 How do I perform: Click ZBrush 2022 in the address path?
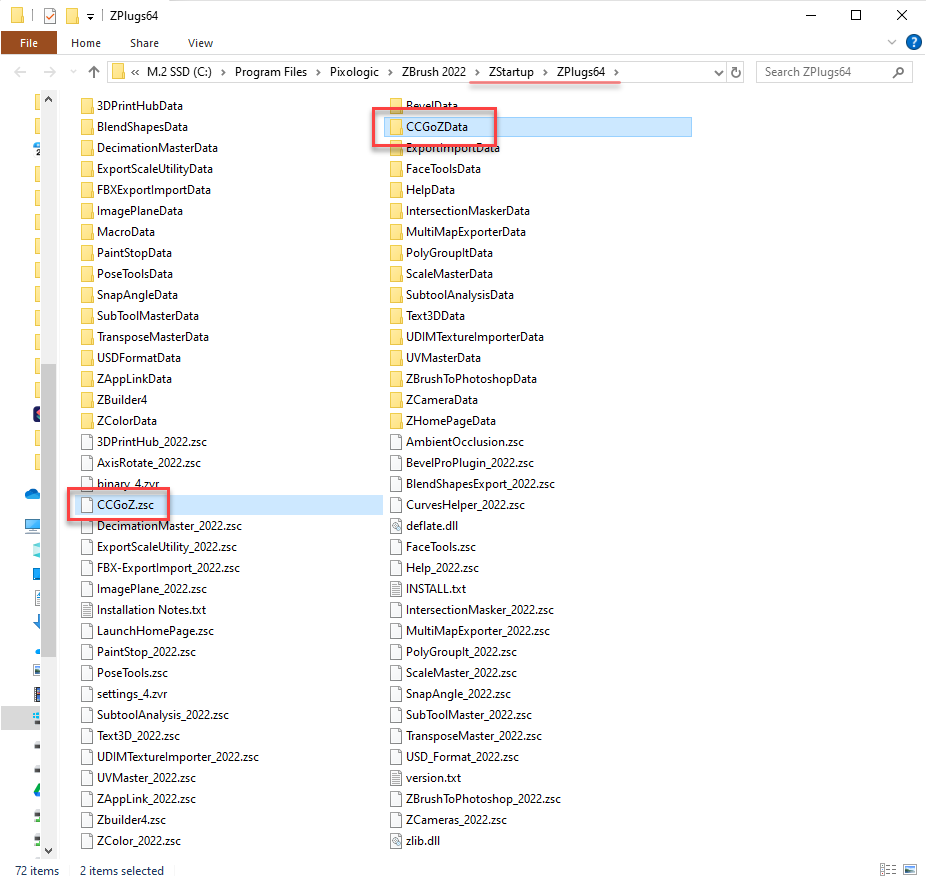[x=433, y=72]
